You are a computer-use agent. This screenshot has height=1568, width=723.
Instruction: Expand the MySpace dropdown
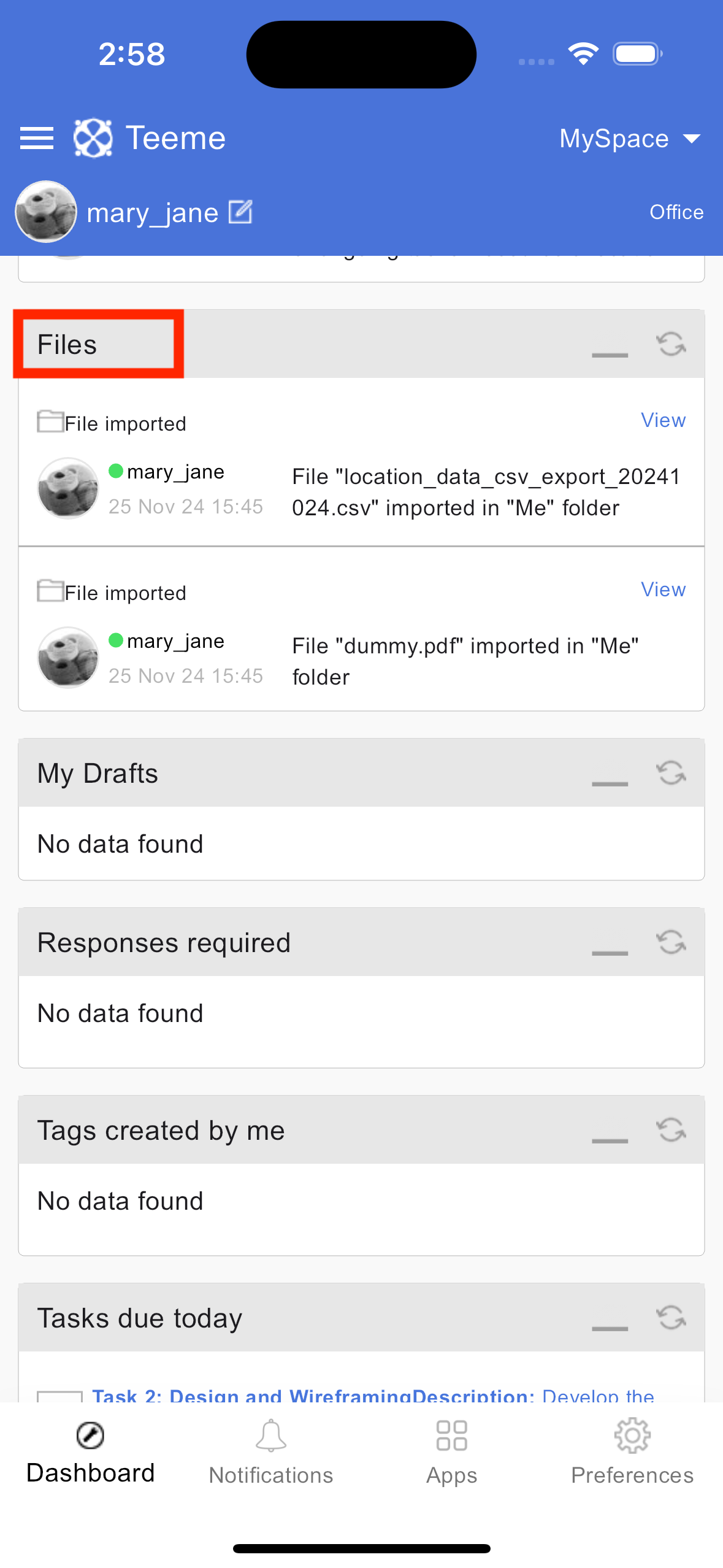[x=630, y=139]
